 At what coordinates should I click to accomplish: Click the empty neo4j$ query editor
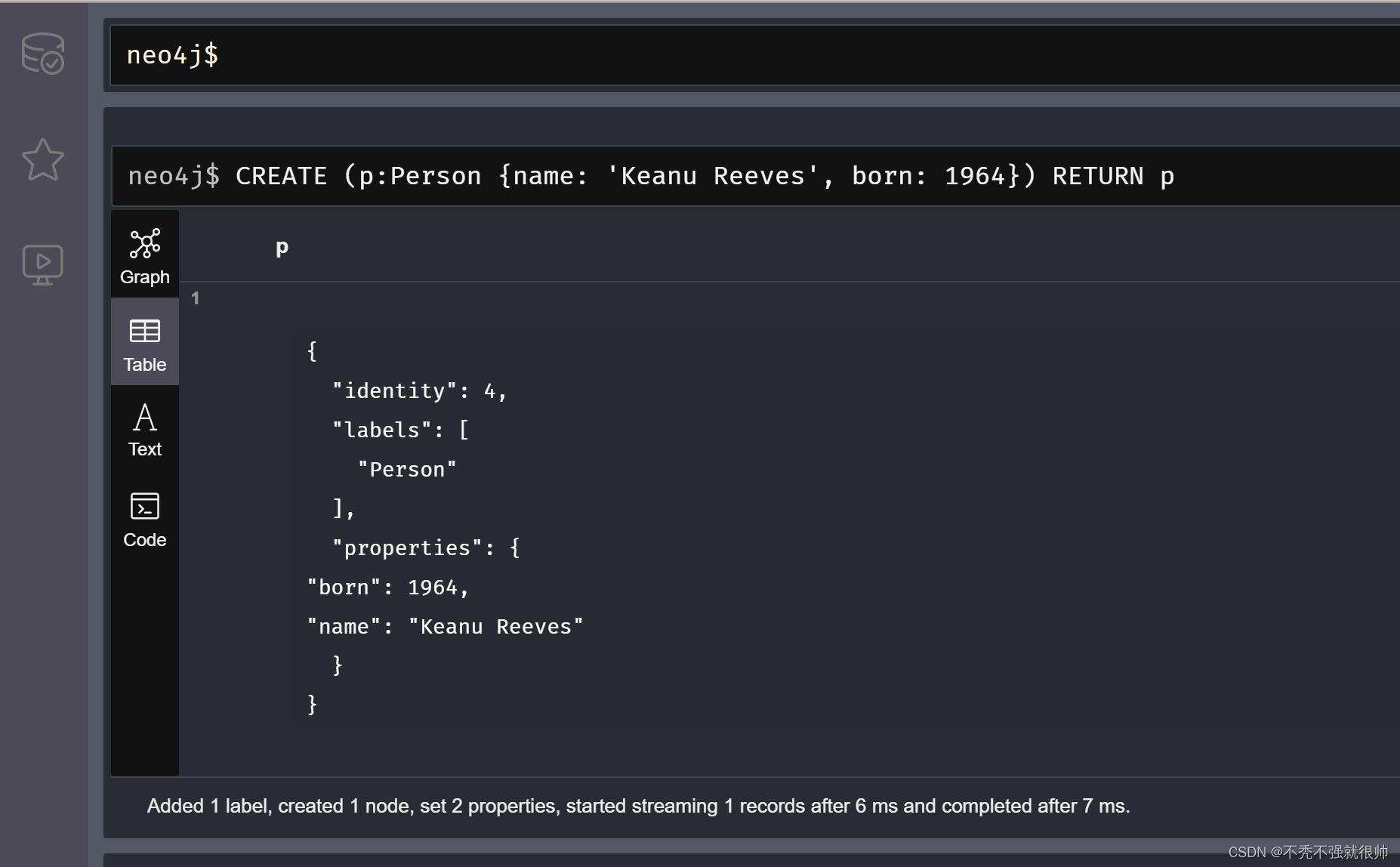[x=755, y=55]
